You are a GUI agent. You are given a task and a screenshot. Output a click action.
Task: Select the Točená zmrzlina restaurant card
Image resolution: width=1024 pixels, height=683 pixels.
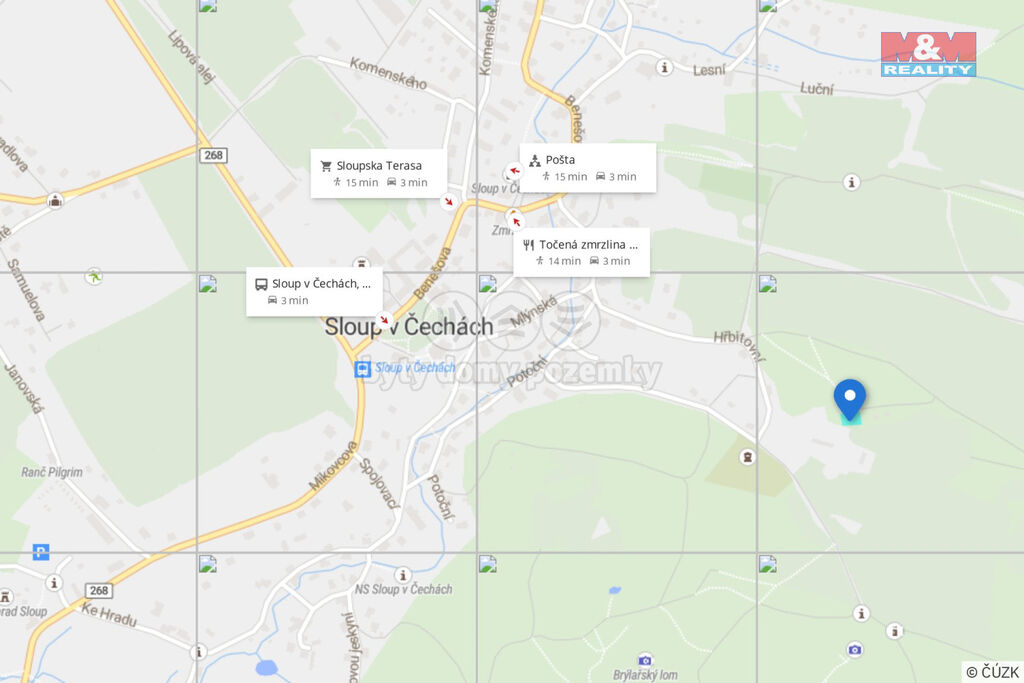pyautogui.click(x=581, y=252)
